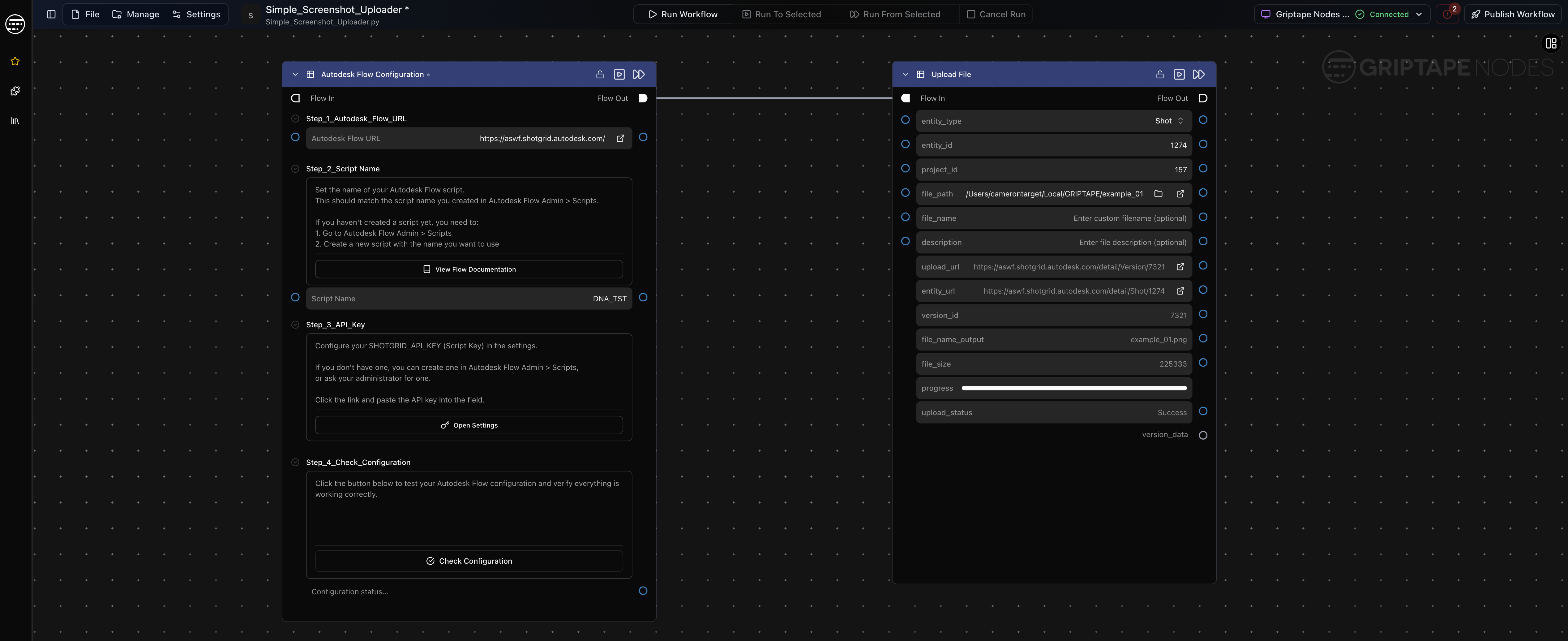This screenshot has width=1568, height=641.
Task: Lock the Upload File node
Action: tap(1159, 74)
